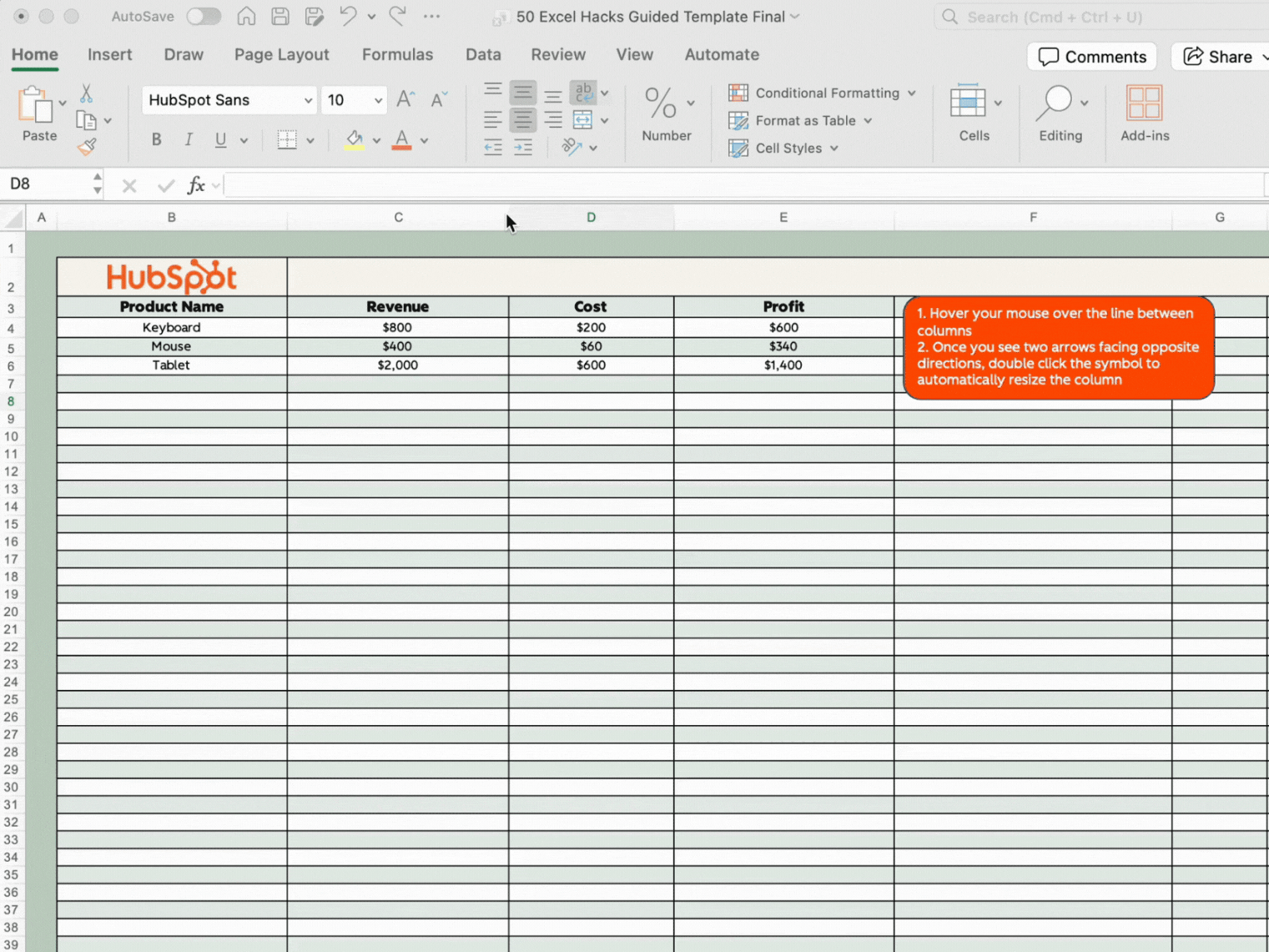Open the Borders dropdown arrow
1269x952 pixels.
point(310,139)
